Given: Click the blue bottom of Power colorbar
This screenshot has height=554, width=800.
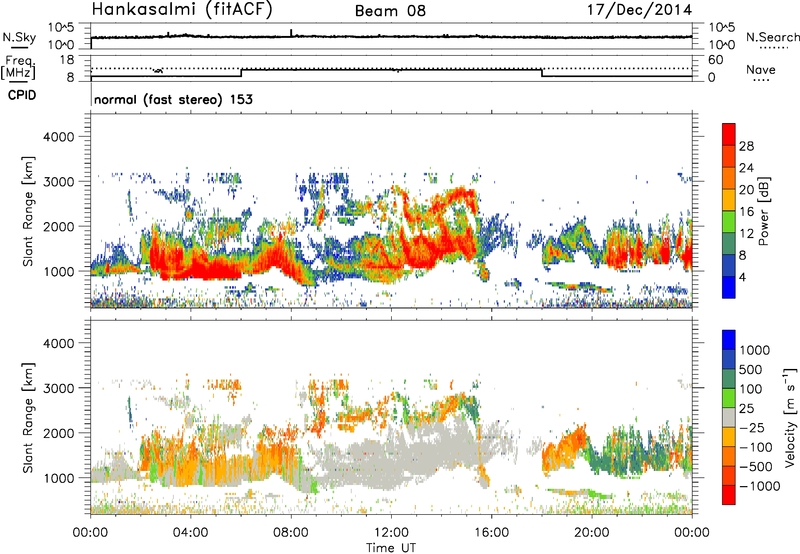Looking at the screenshot, I should (x=729, y=287).
